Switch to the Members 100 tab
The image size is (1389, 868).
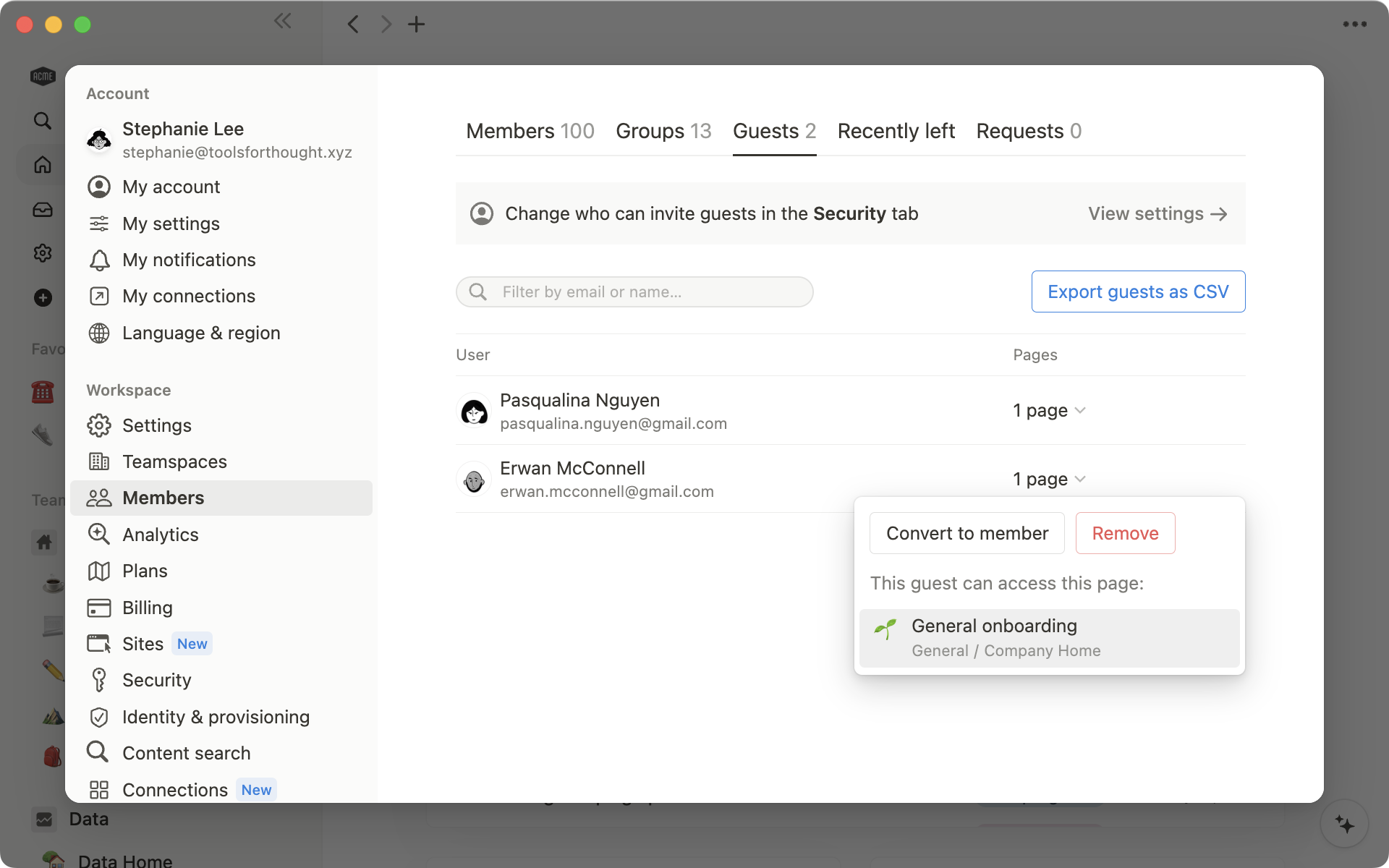pos(530,131)
